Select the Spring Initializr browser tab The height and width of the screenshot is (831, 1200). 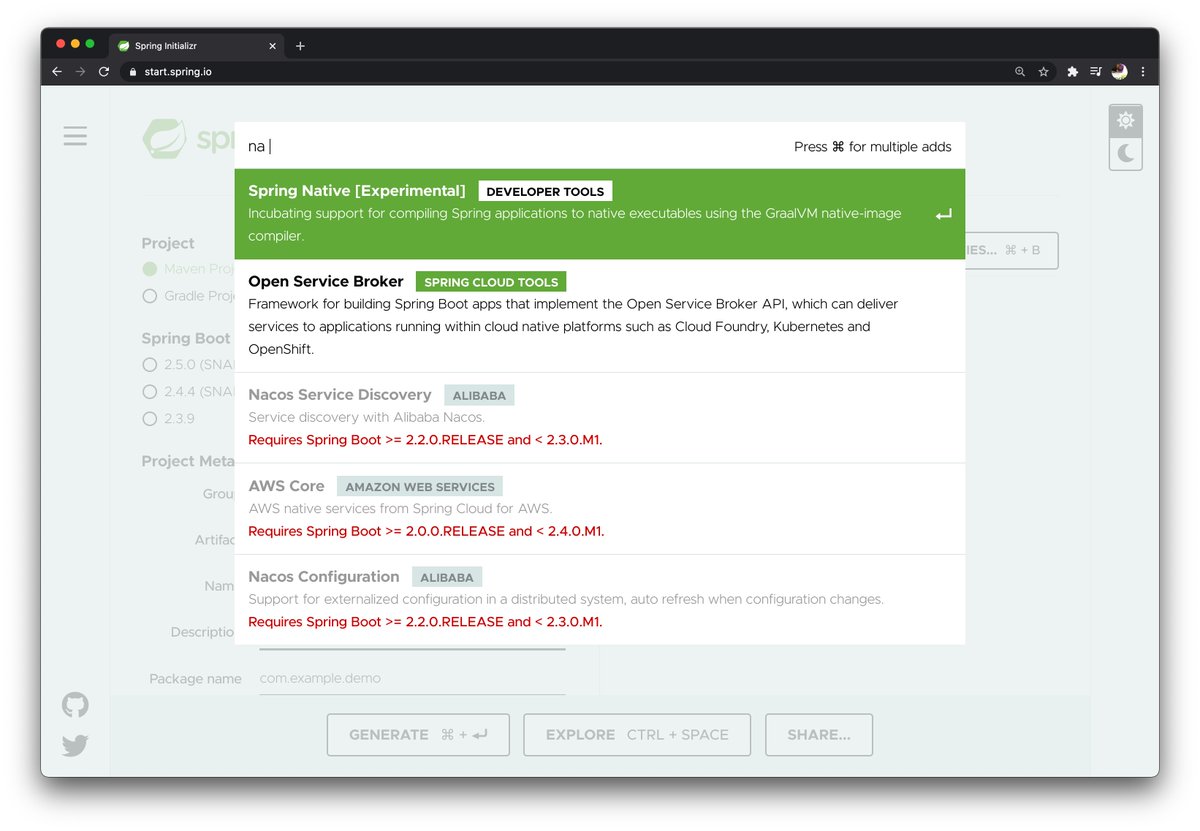pyautogui.click(x=195, y=45)
